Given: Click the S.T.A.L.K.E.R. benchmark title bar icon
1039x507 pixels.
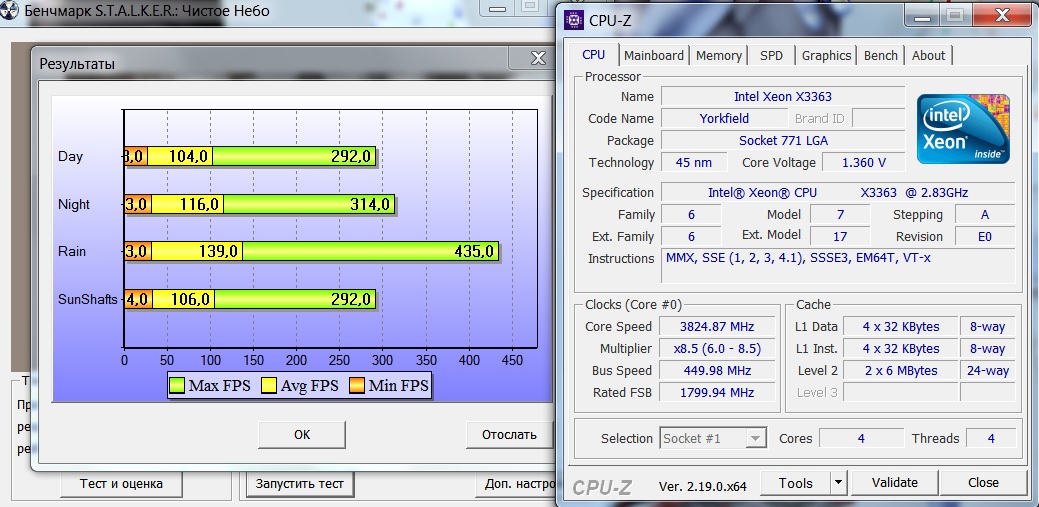Looking at the screenshot, I should [x=9, y=11].
